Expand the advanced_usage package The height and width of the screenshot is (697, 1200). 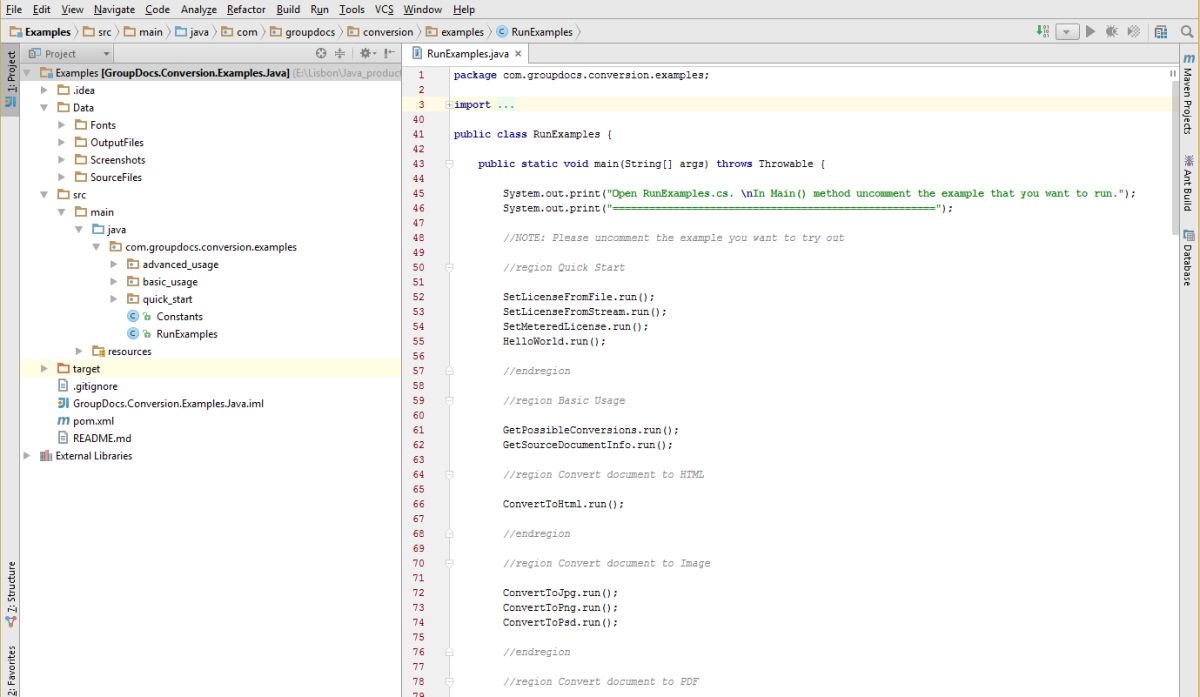[x=114, y=264]
